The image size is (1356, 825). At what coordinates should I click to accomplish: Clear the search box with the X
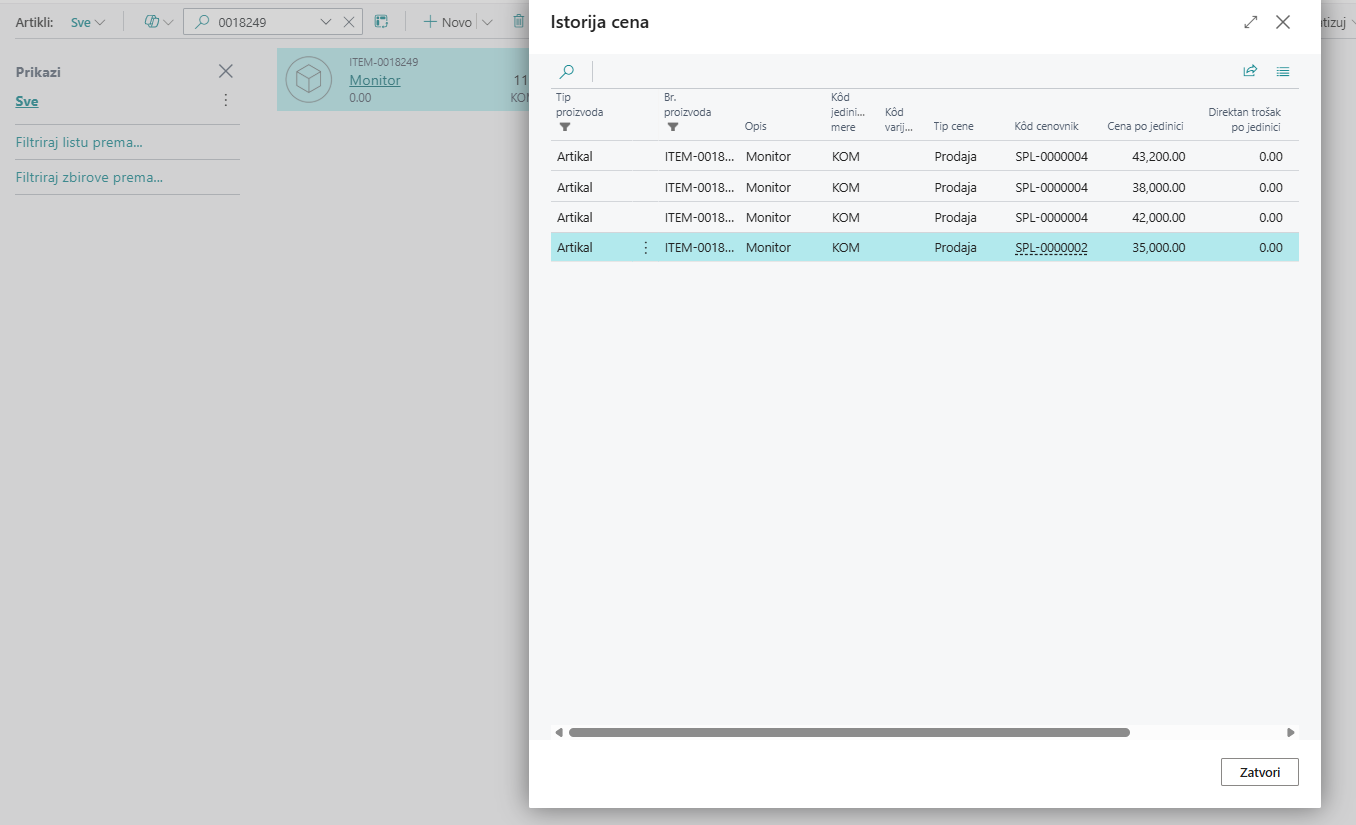coord(348,22)
